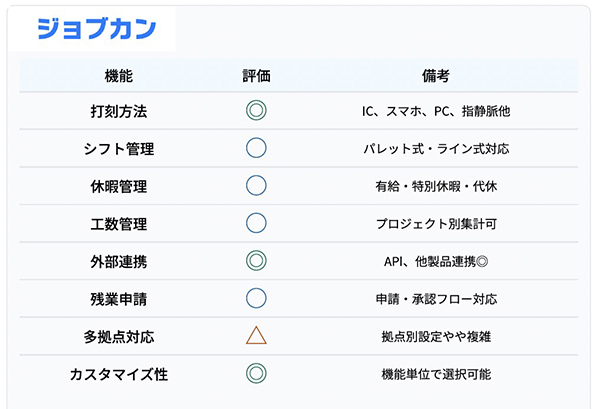Click the circle rating icon for 残業申請

coord(256,298)
